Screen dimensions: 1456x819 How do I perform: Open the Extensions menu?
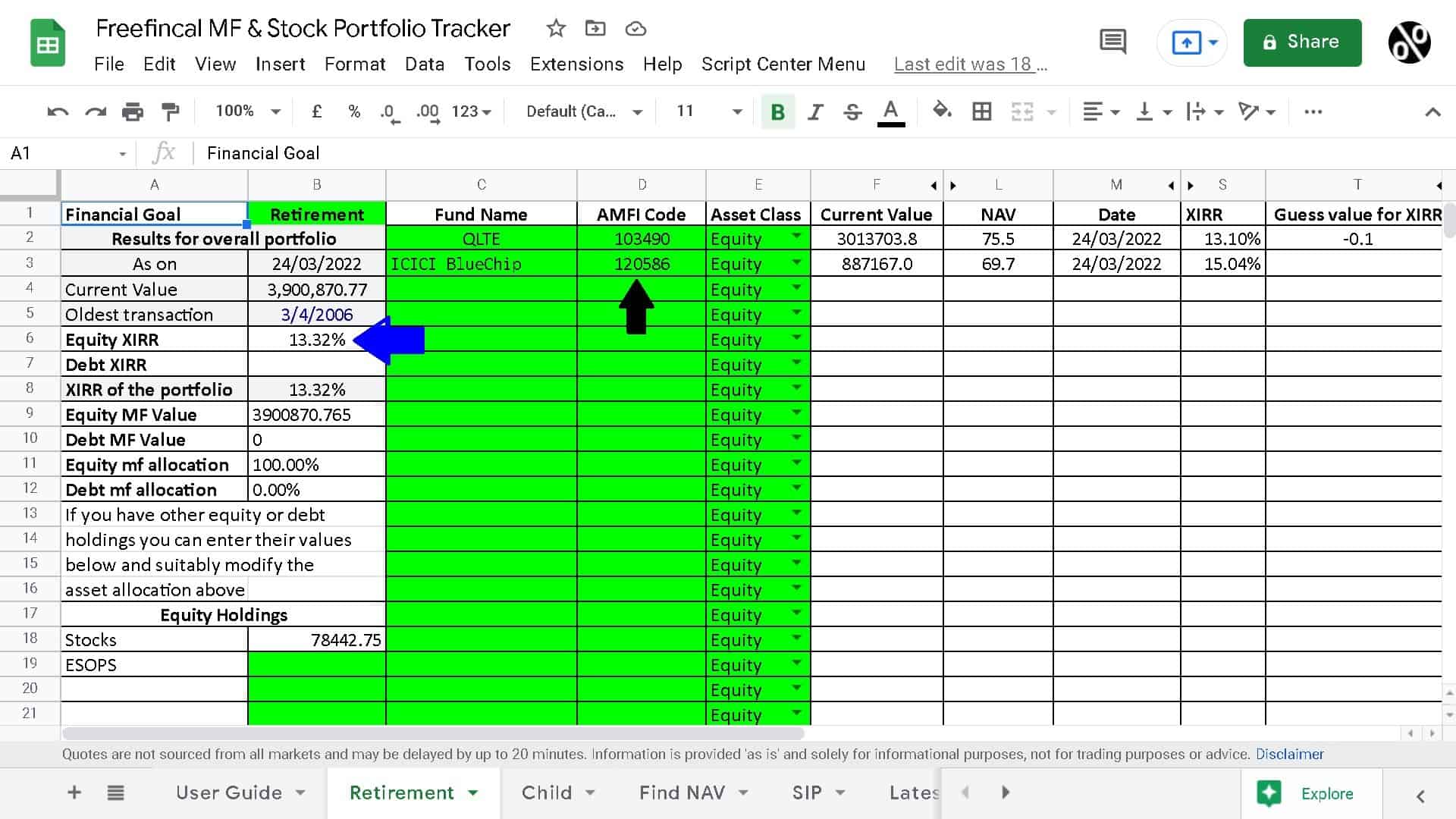(576, 64)
